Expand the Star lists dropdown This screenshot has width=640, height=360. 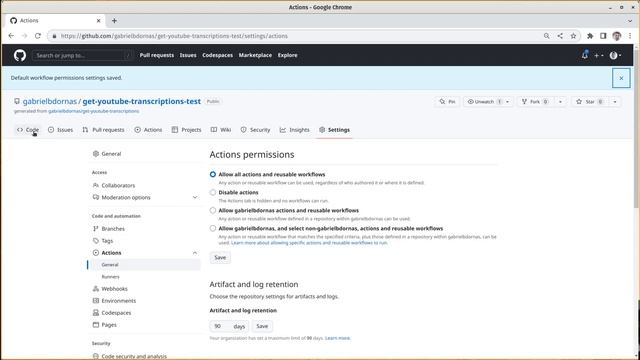click(x=615, y=102)
